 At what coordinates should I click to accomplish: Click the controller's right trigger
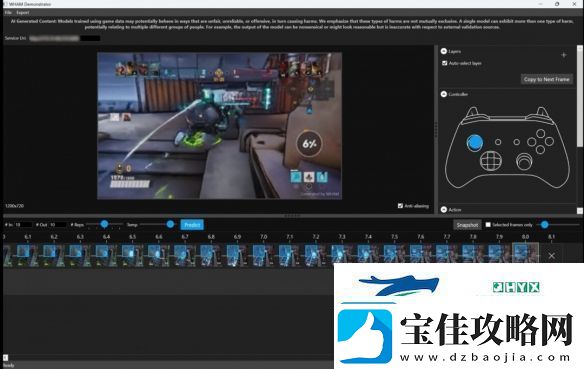[x=542, y=112]
